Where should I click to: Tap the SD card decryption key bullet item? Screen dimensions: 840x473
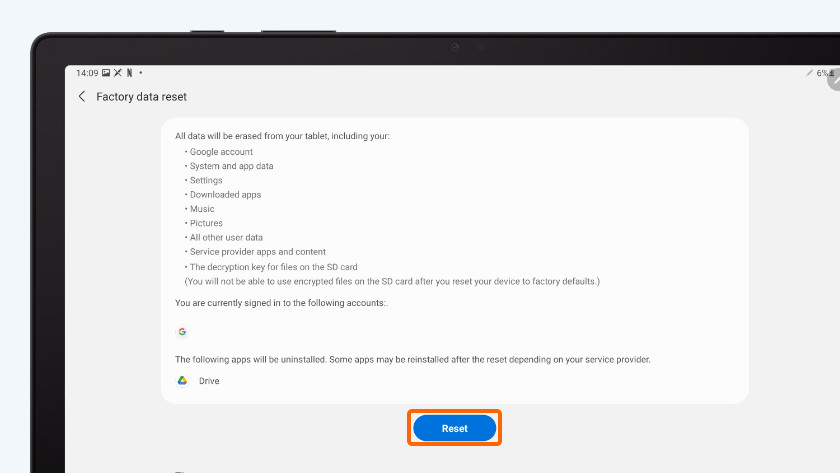point(271,267)
